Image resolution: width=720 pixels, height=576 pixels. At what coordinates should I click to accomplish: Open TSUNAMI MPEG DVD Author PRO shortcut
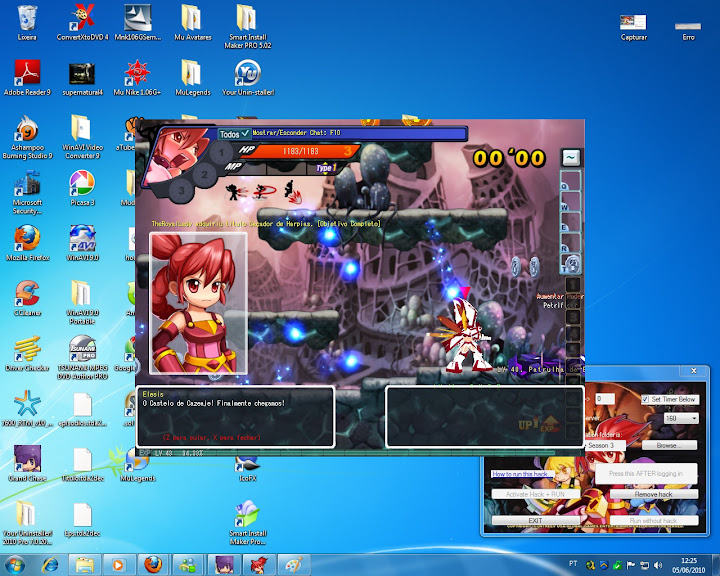(x=82, y=357)
